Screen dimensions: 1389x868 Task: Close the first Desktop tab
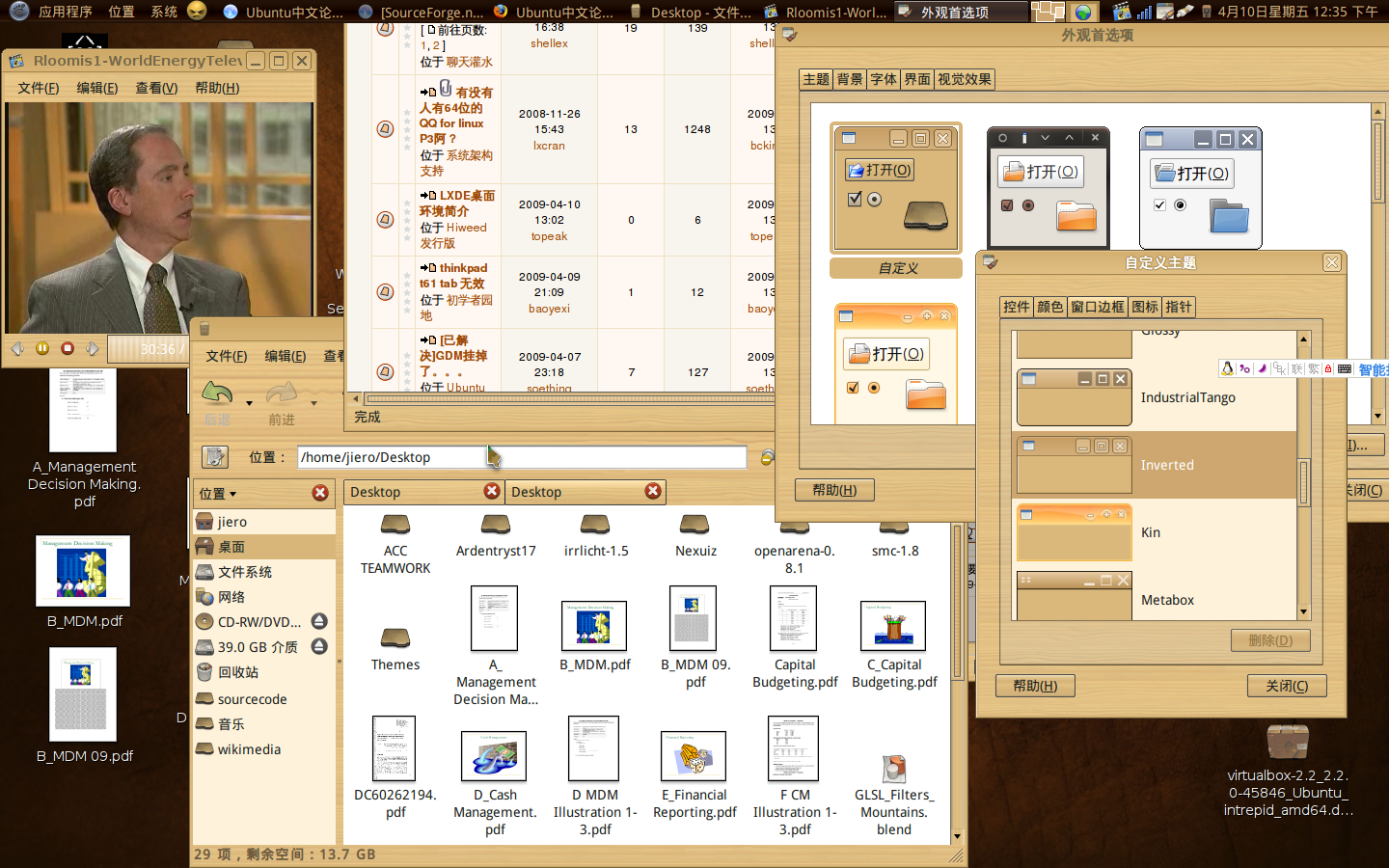pyautogui.click(x=492, y=491)
